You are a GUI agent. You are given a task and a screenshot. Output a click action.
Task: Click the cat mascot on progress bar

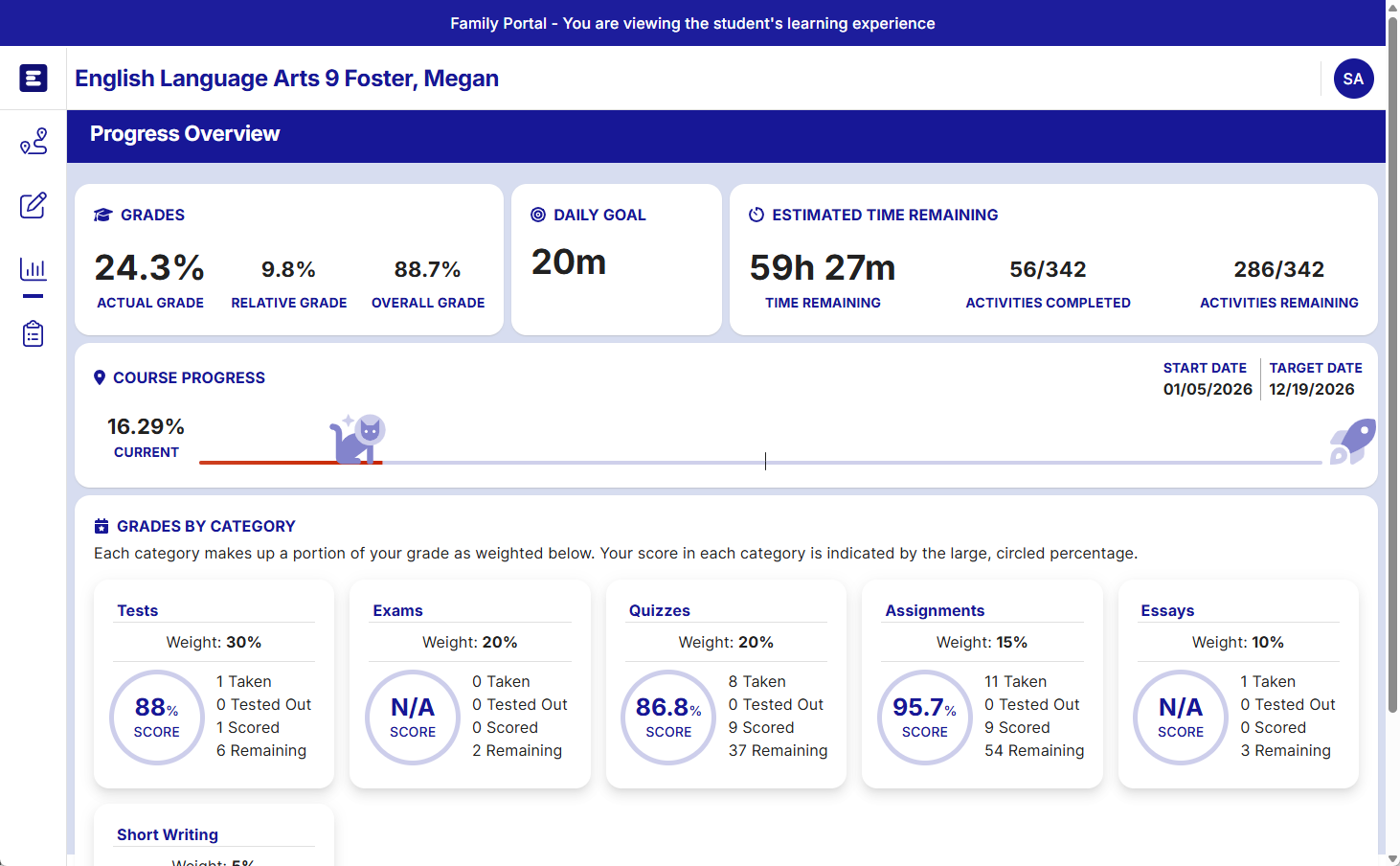(x=357, y=439)
